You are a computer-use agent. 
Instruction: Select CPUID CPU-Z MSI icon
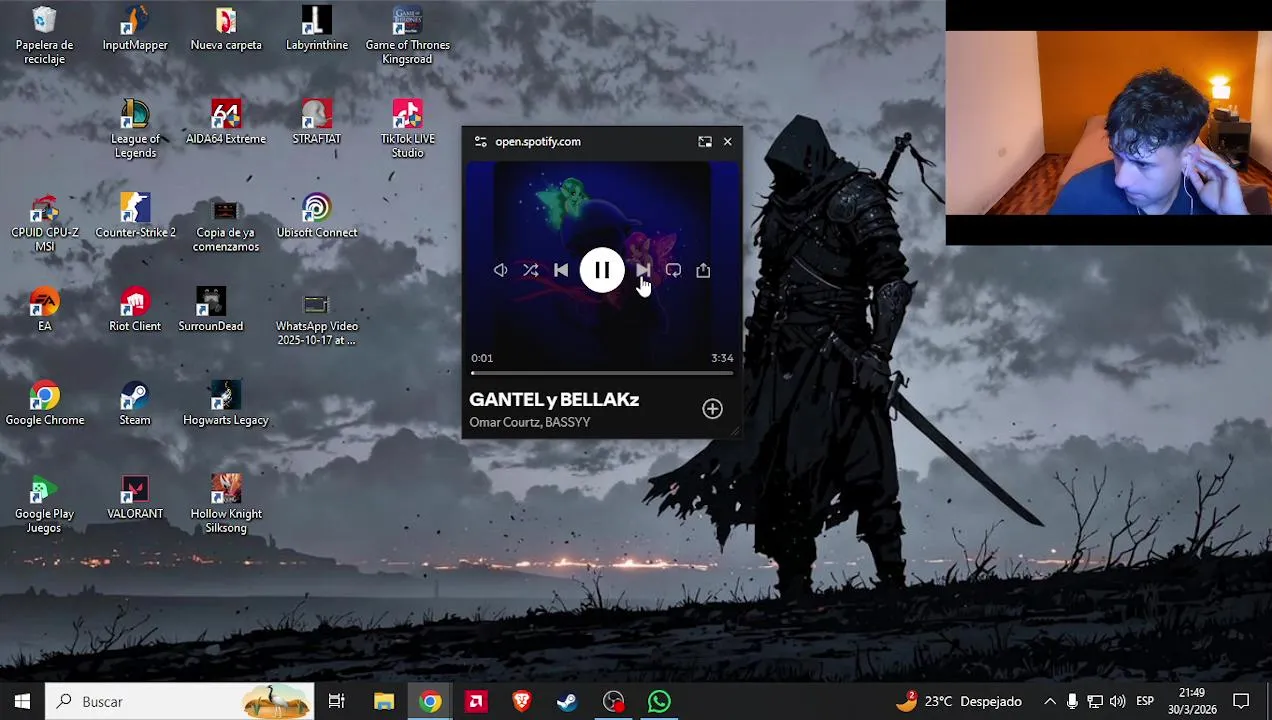tap(45, 223)
